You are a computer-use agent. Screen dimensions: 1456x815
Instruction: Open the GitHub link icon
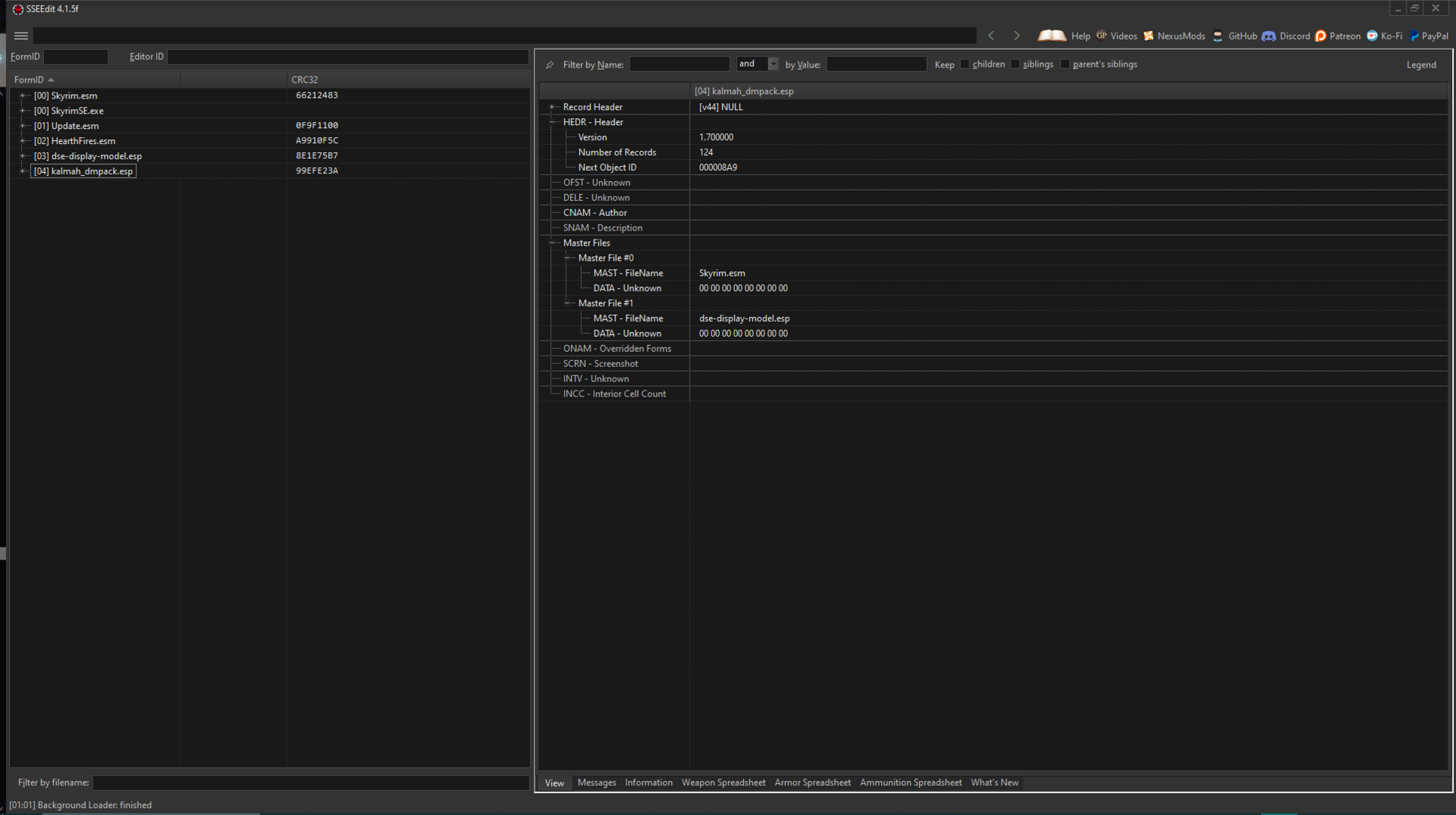[x=1218, y=36]
